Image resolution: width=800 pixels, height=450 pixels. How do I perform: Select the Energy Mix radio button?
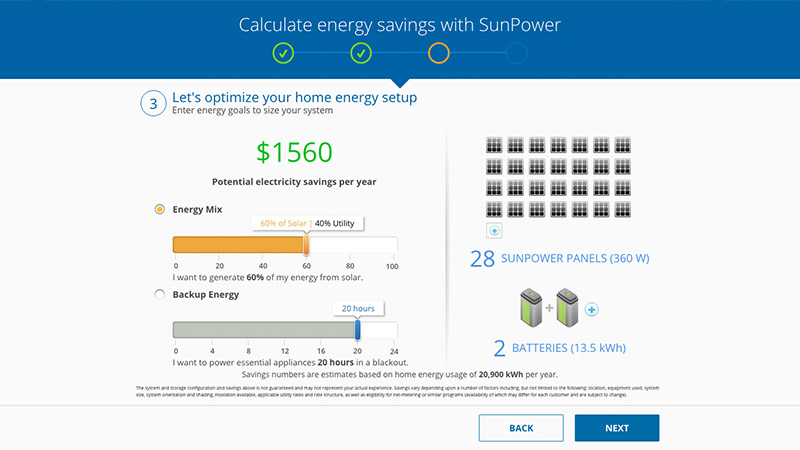click(159, 209)
